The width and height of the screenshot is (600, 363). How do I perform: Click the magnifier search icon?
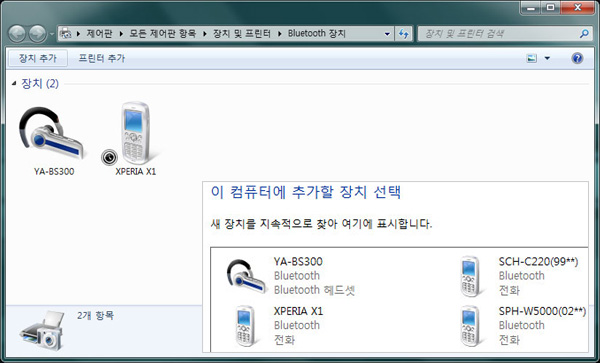pyautogui.click(x=584, y=34)
